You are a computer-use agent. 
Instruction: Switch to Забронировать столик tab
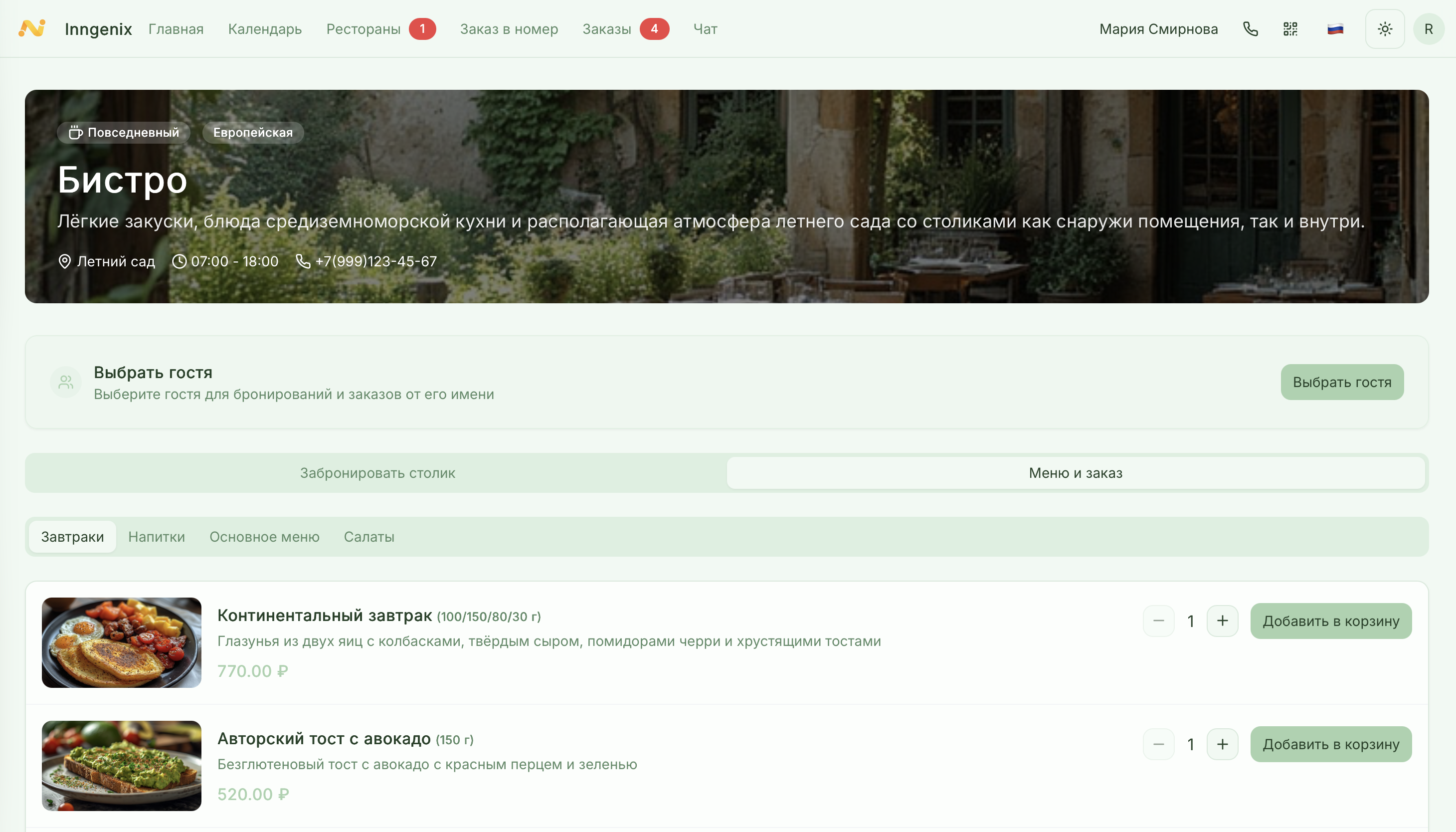[x=377, y=472]
